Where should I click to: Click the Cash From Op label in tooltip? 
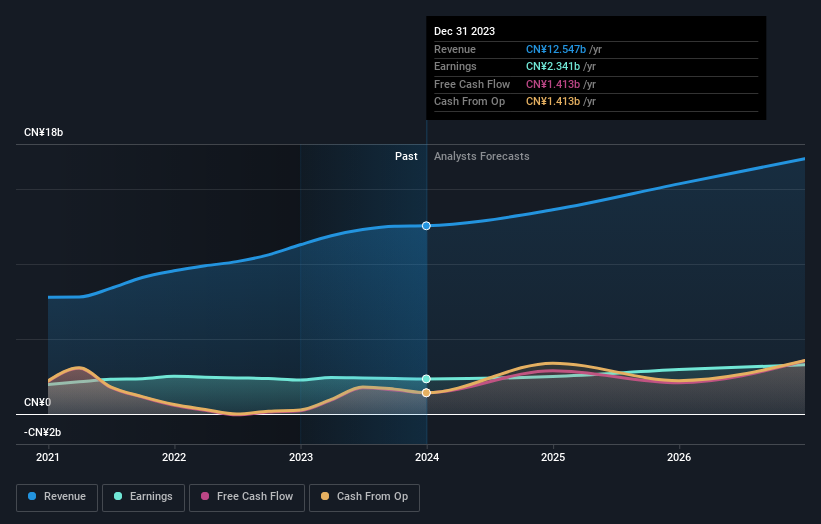click(470, 102)
